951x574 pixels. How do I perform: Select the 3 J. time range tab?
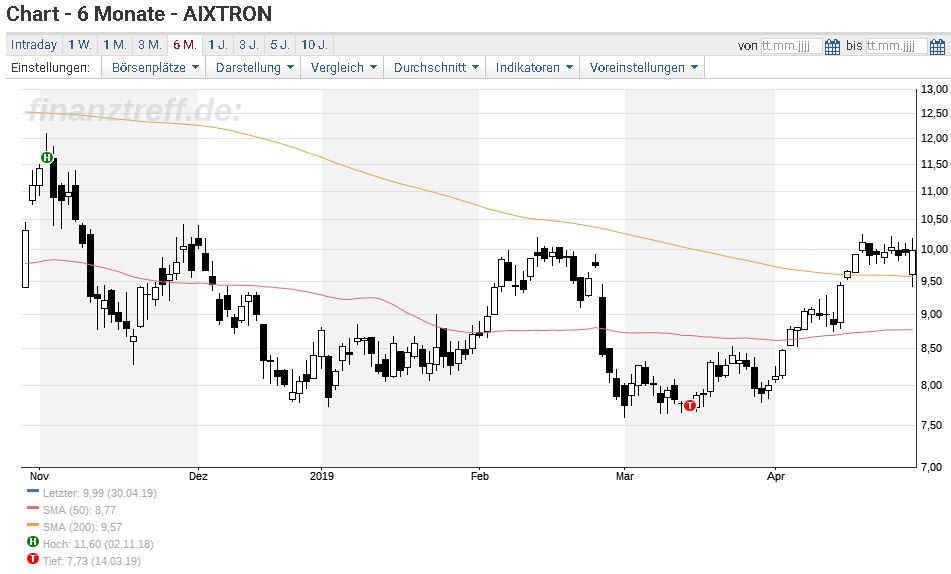(x=249, y=45)
